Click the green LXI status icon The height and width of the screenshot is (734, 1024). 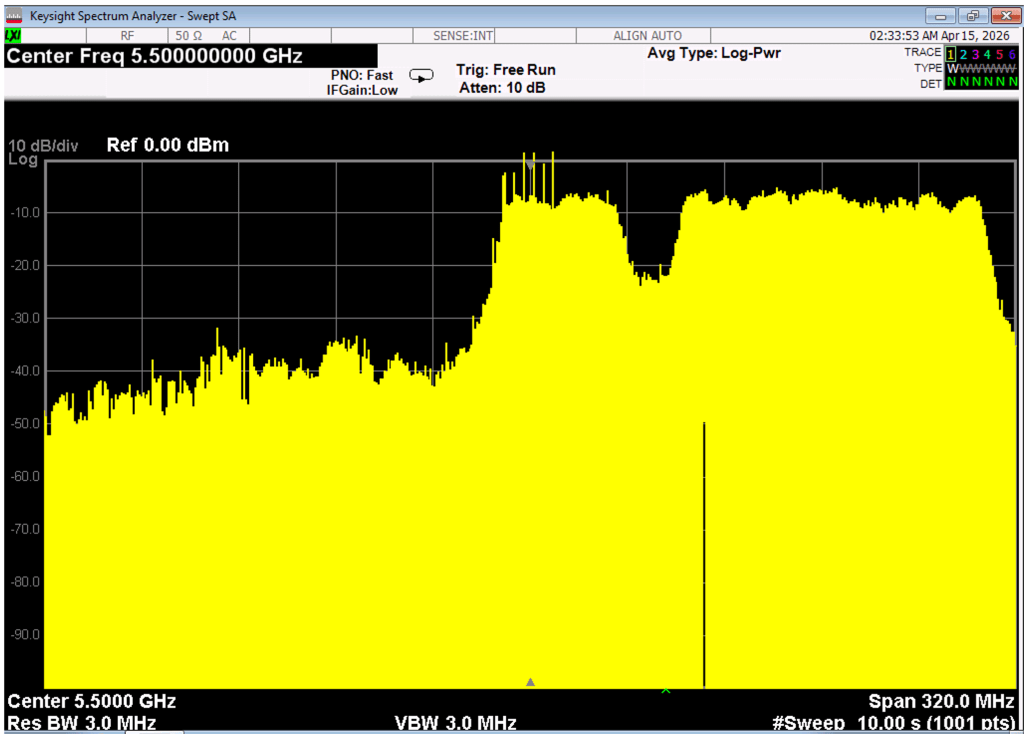(x=13, y=36)
